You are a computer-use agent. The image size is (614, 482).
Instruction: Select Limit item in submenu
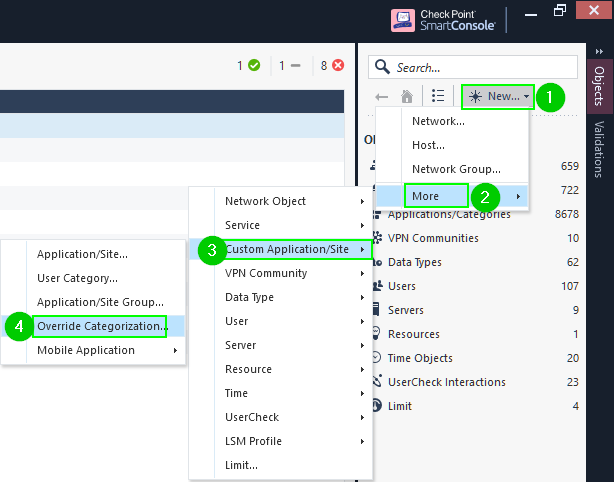[x=241, y=465]
